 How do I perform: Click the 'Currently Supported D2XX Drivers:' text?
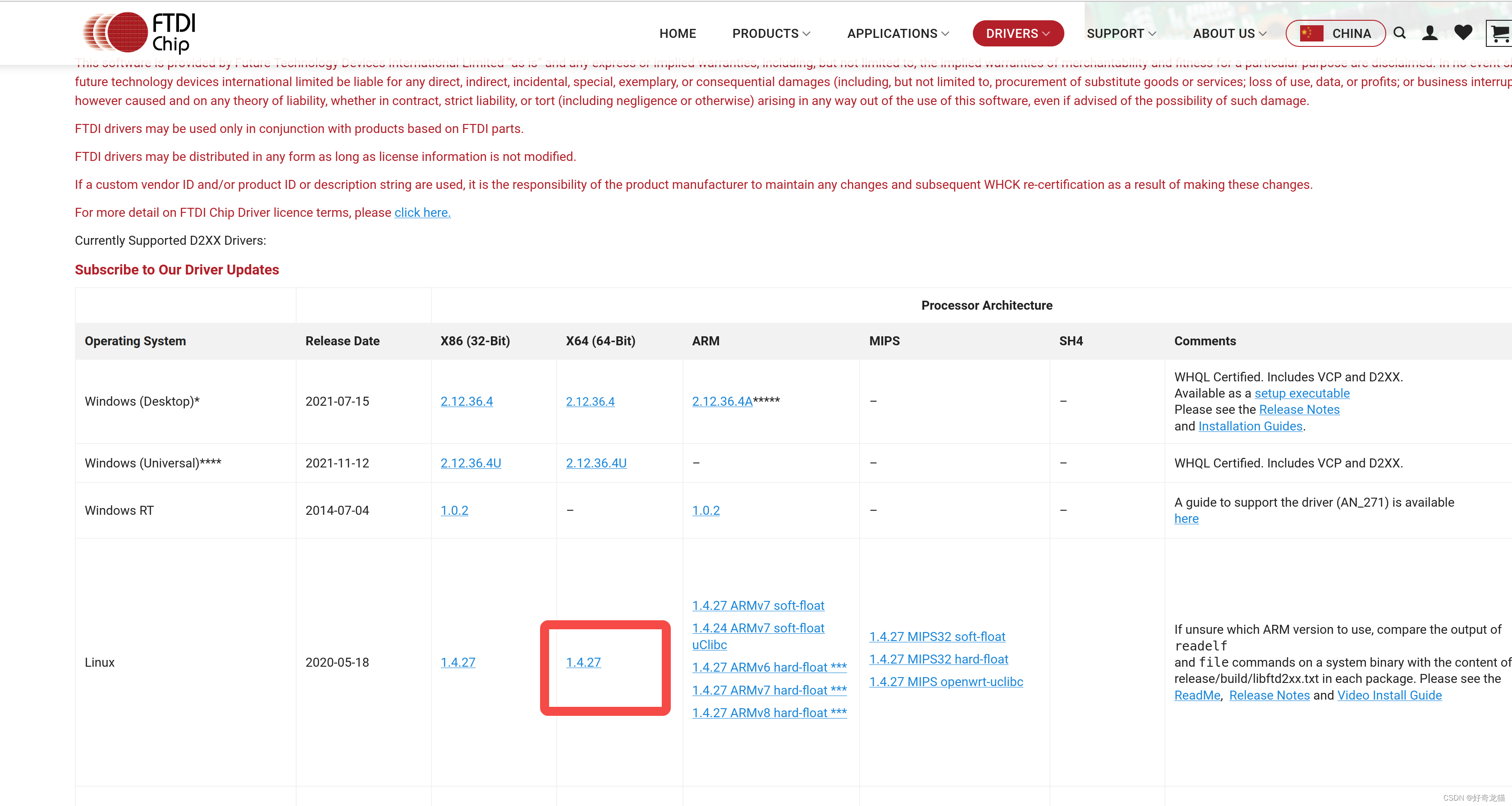[x=170, y=241]
